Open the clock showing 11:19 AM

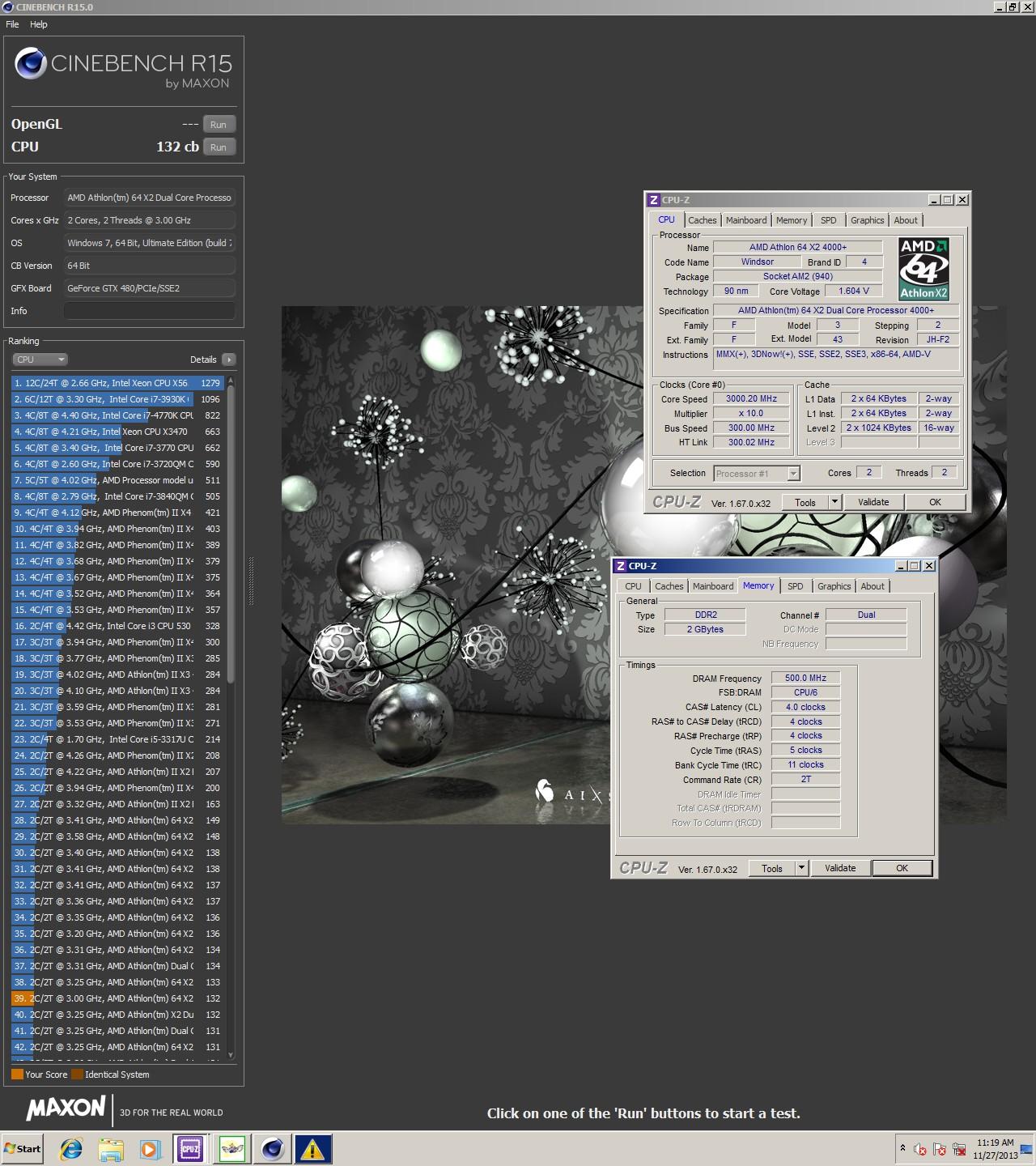995,1148
